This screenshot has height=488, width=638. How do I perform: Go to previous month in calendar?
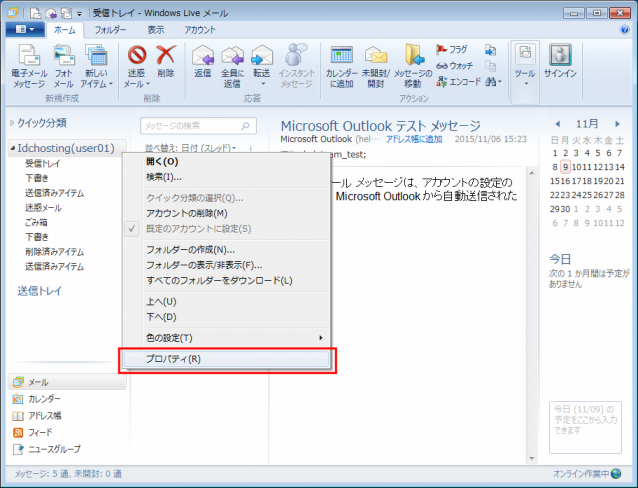(557, 124)
